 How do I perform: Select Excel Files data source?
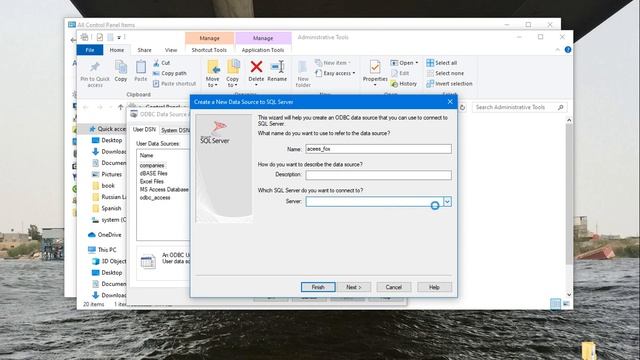coord(151,181)
